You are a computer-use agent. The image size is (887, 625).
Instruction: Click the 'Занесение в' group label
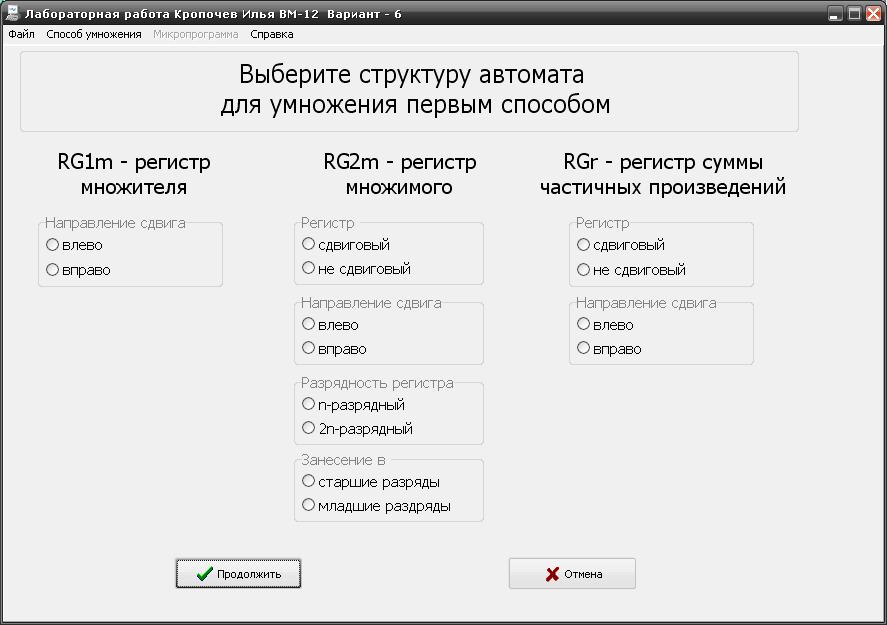(x=343, y=460)
